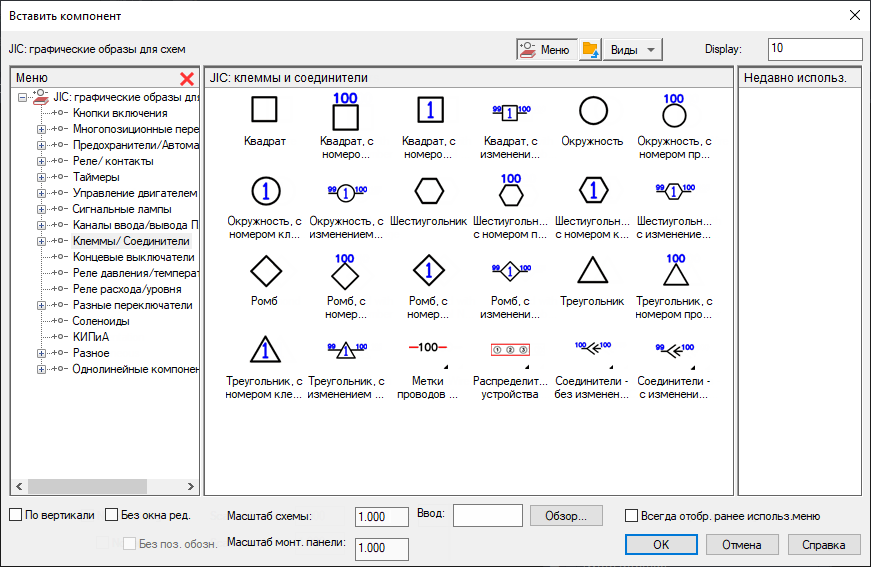Select Квадрат with number 1 inside
The height and width of the screenshot is (567, 871).
[430, 110]
